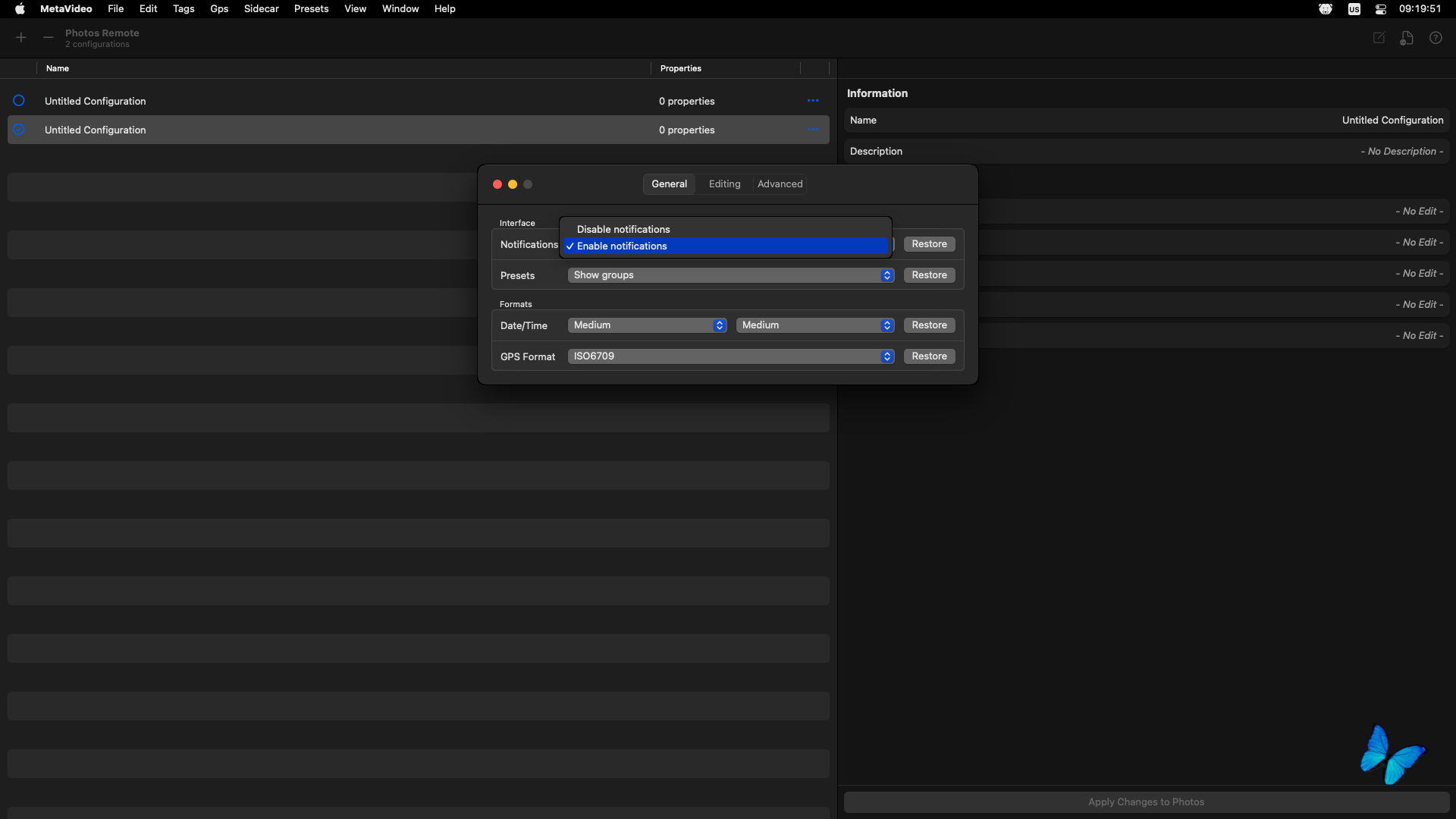Click the plus icon to add configuration

[21, 38]
